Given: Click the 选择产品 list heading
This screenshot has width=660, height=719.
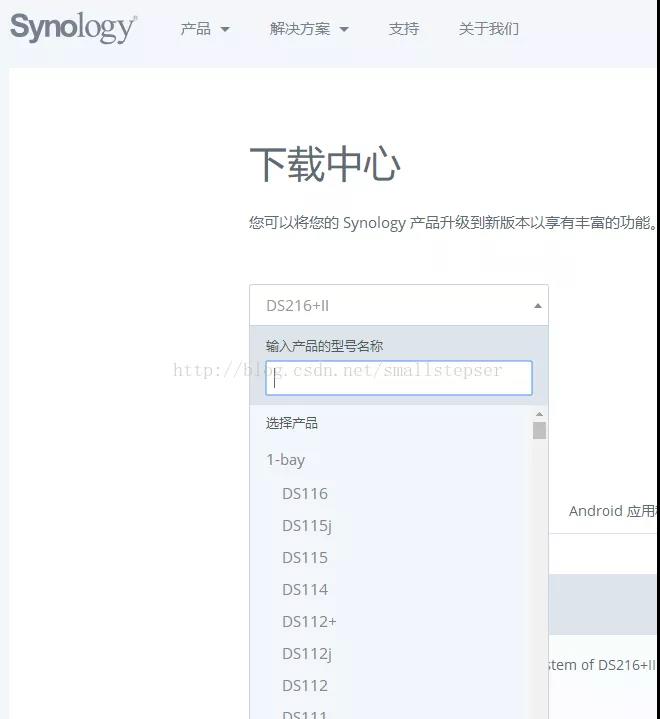Looking at the screenshot, I should pyautogui.click(x=292, y=423).
